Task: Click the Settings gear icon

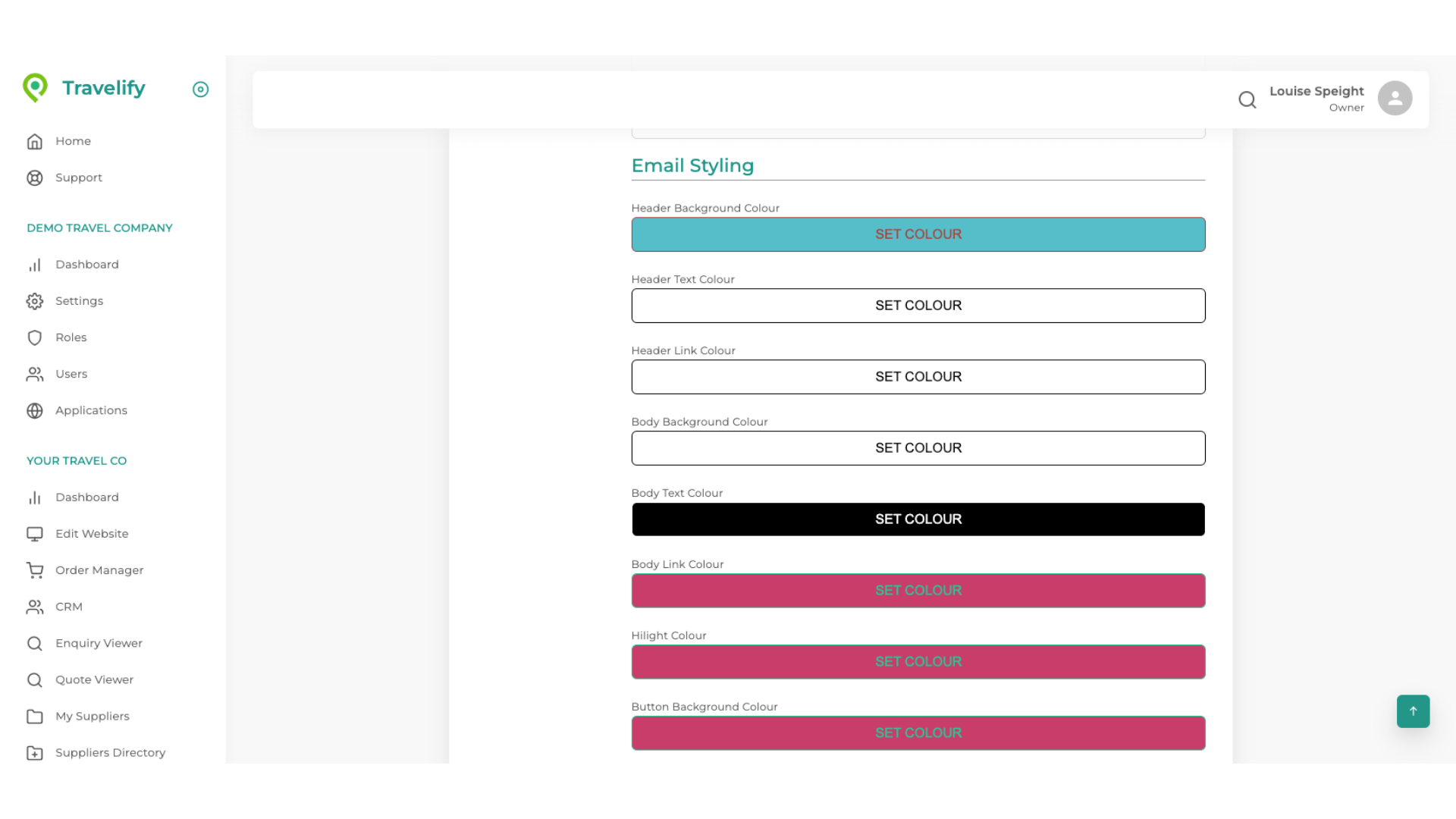Action: 35,301
